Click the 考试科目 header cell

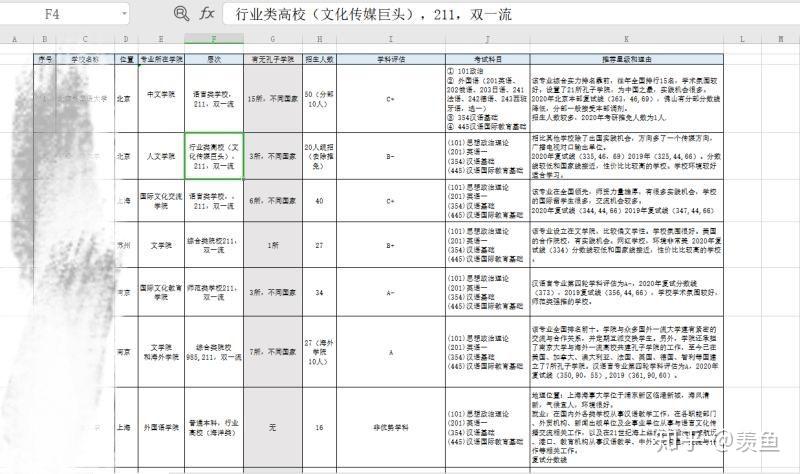click(488, 59)
